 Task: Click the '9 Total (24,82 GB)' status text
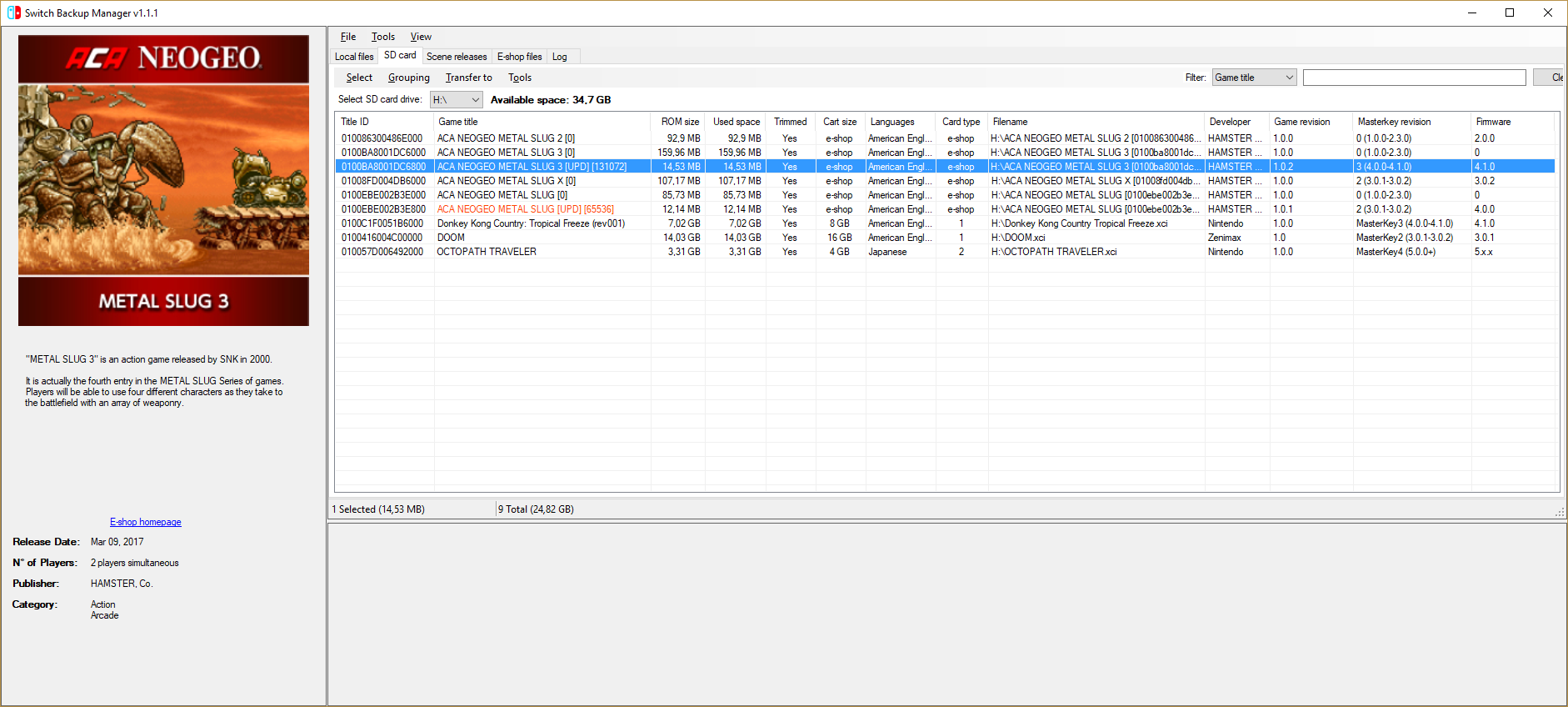(x=536, y=509)
